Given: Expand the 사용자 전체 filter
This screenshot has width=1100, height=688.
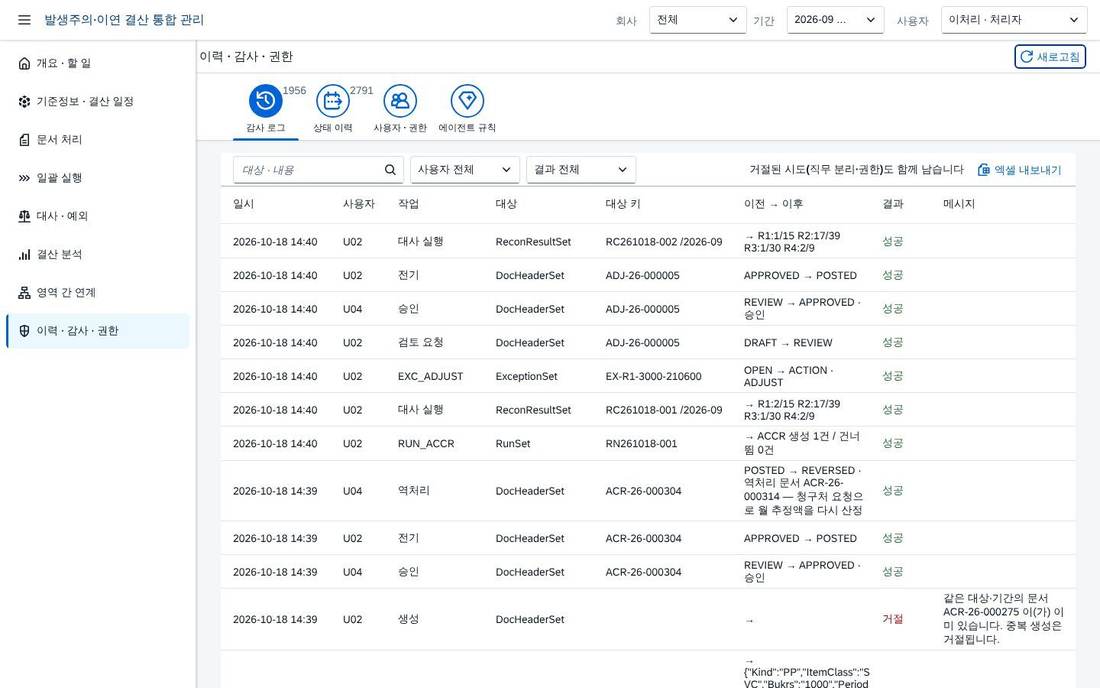Looking at the screenshot, I should pos(464,170).
